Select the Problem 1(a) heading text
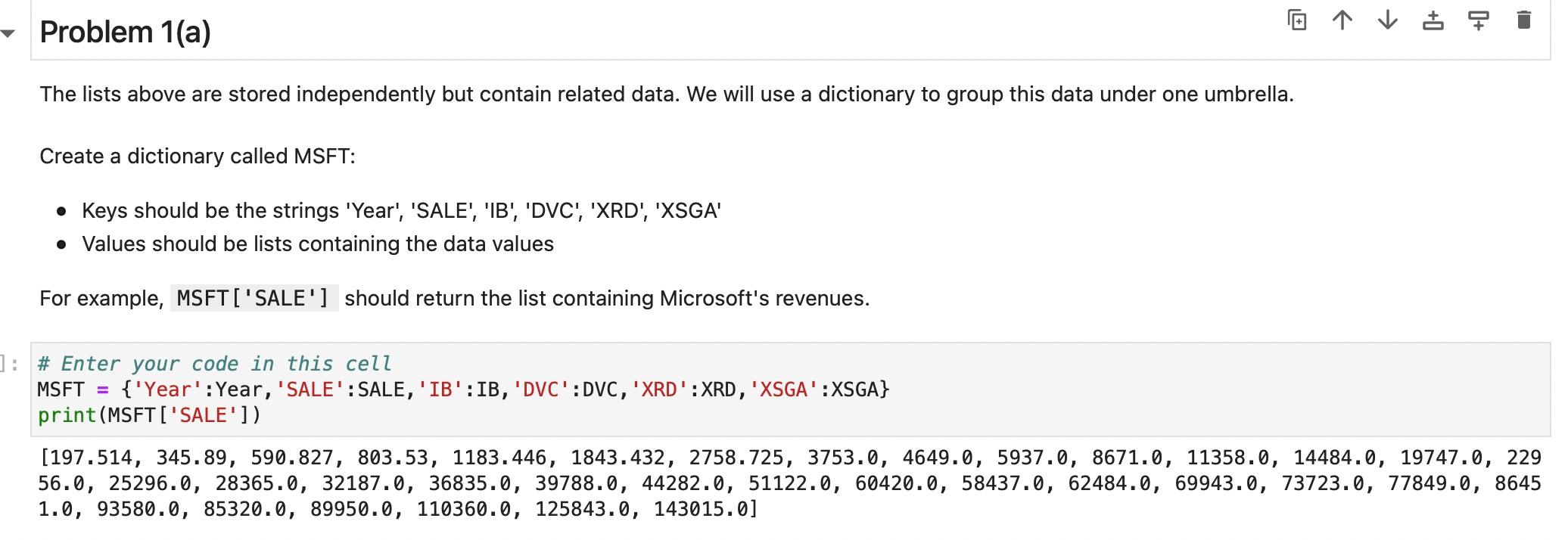The height and width of the screenshot is (540, 1568). pos(125,32)
